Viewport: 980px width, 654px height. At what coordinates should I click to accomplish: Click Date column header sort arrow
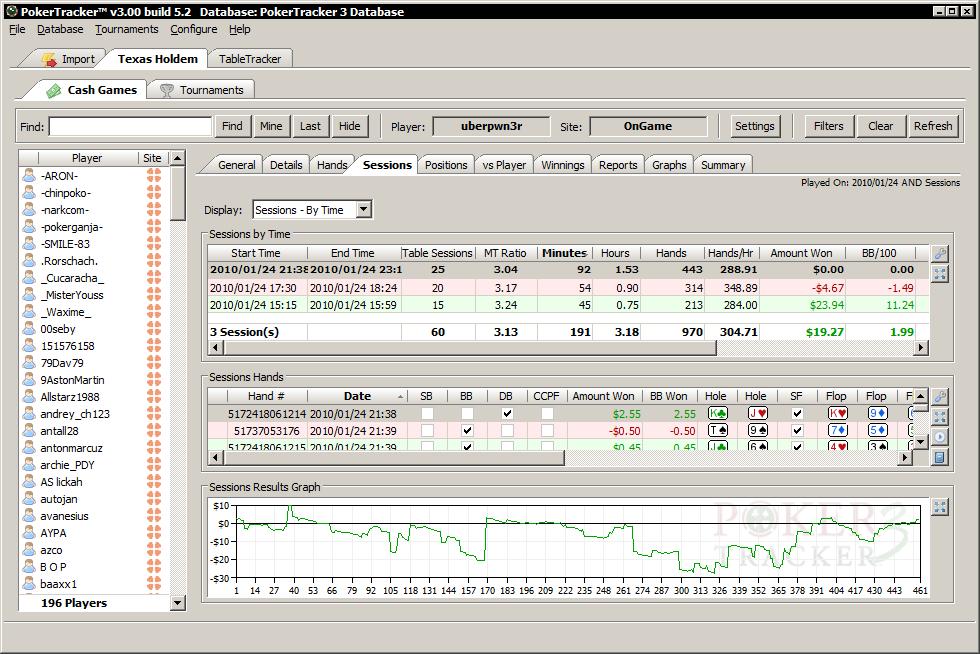400,396
